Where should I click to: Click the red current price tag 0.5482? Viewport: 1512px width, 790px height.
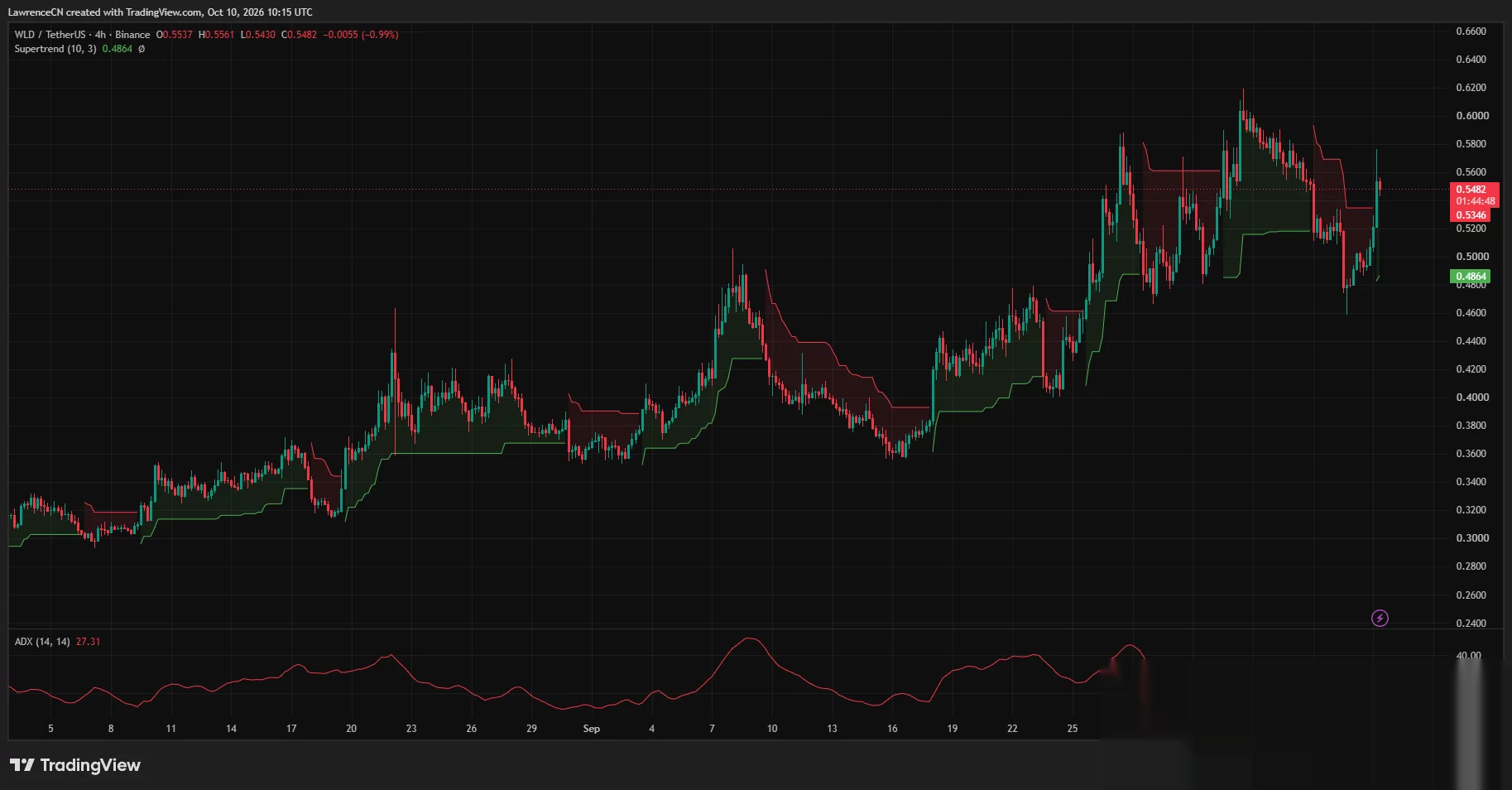tap(1471, 189)
